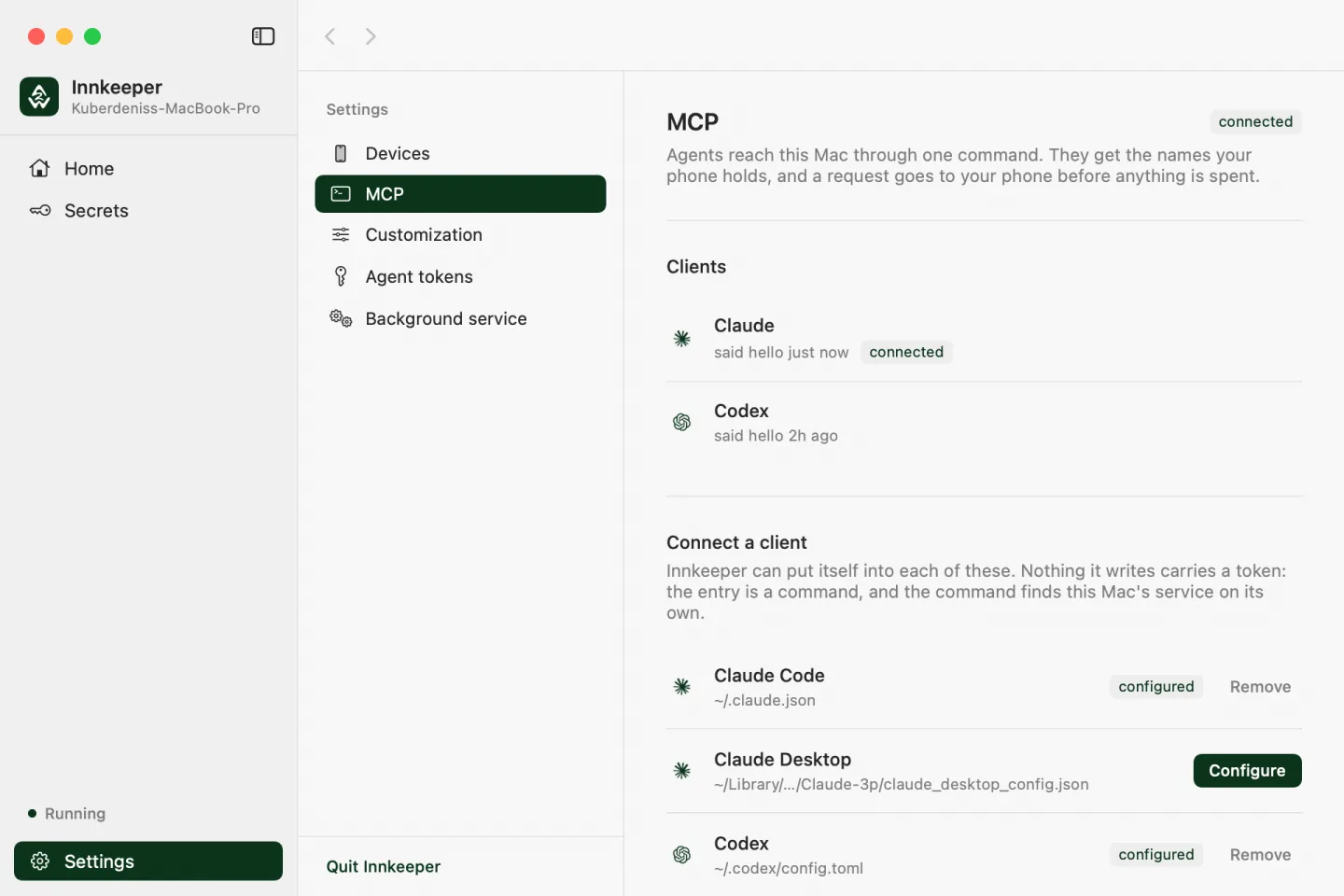1344x896 pixels.
Task: Click the configured badge for Claude Code
Action: pos(1156,687)
